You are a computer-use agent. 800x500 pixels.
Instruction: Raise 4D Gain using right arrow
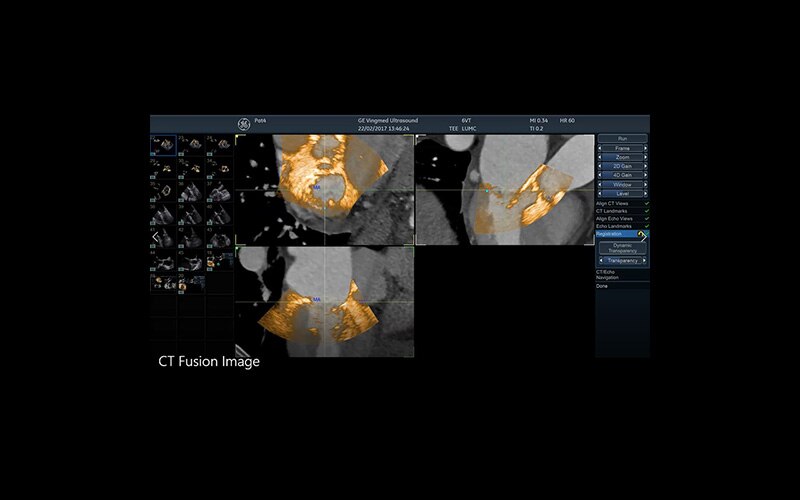[645, 175]
